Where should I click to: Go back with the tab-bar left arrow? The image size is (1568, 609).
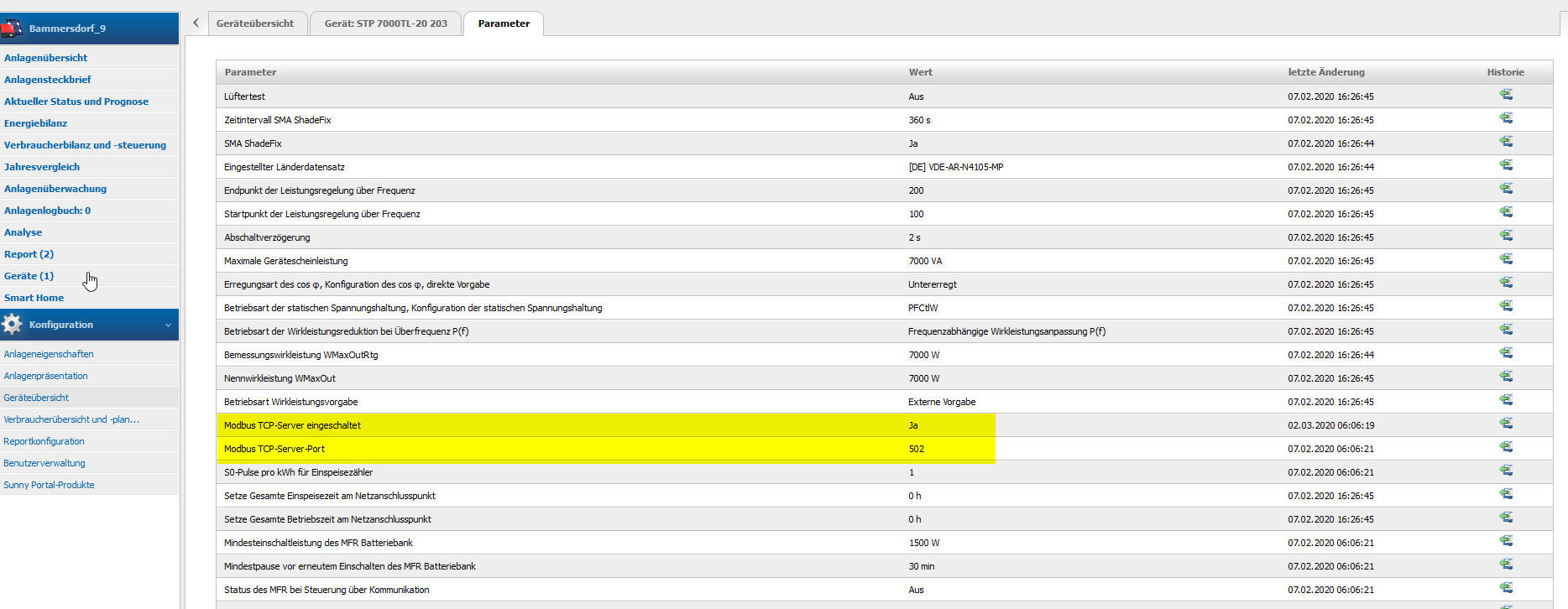point(196,23)
